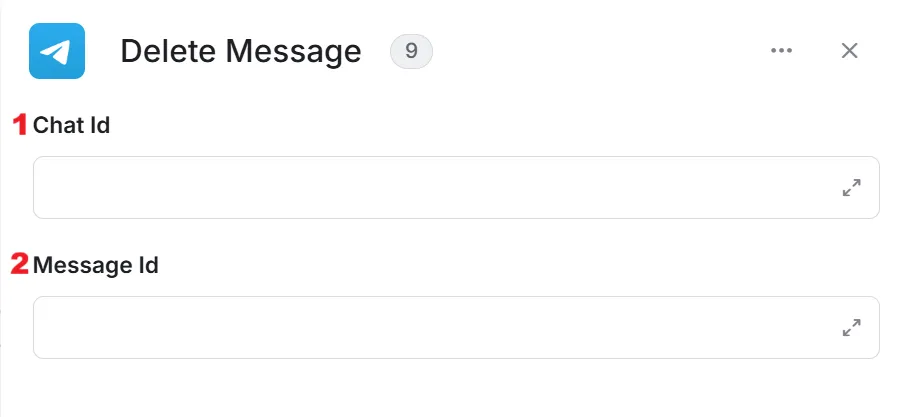Select the Delete Message title text
This screenshot has width=905, height=417.
tap(241, 51)
